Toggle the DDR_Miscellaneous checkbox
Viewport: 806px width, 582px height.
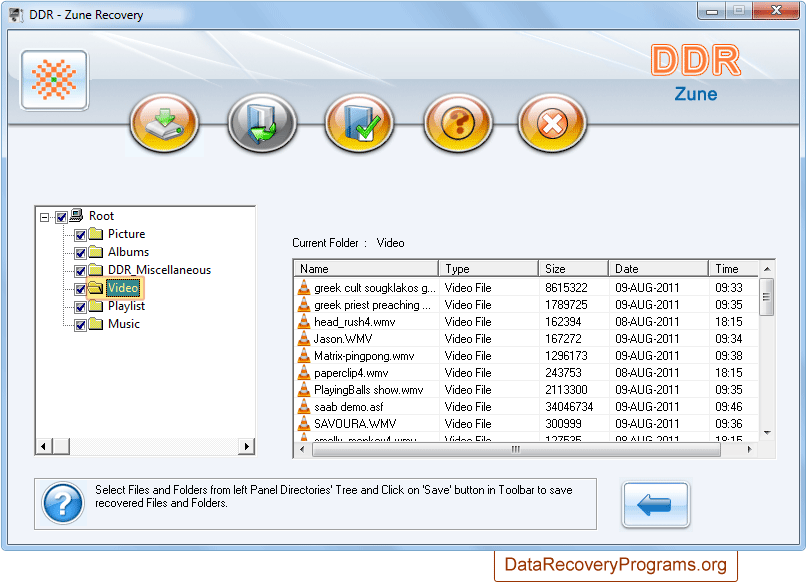point(80,271)
